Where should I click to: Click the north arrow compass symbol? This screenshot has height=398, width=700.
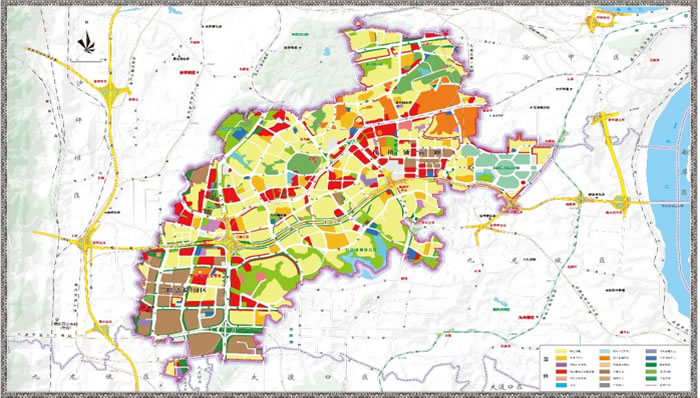pos(86,42)
